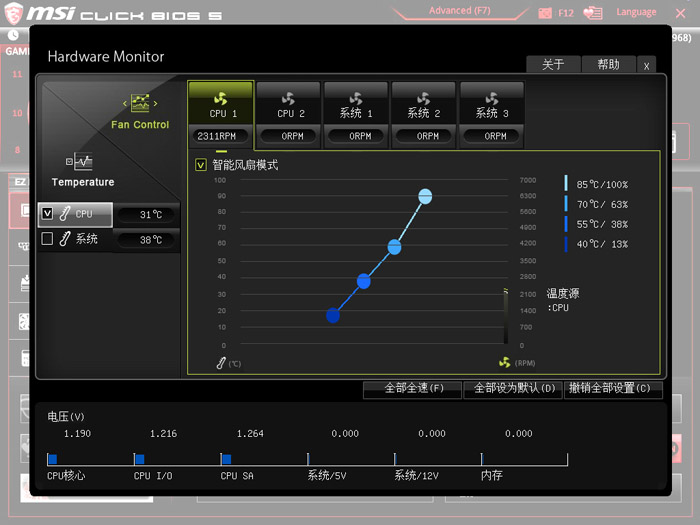Open the 系统 3 fan icon tab

pyautogui.click(x=491, y=99)
